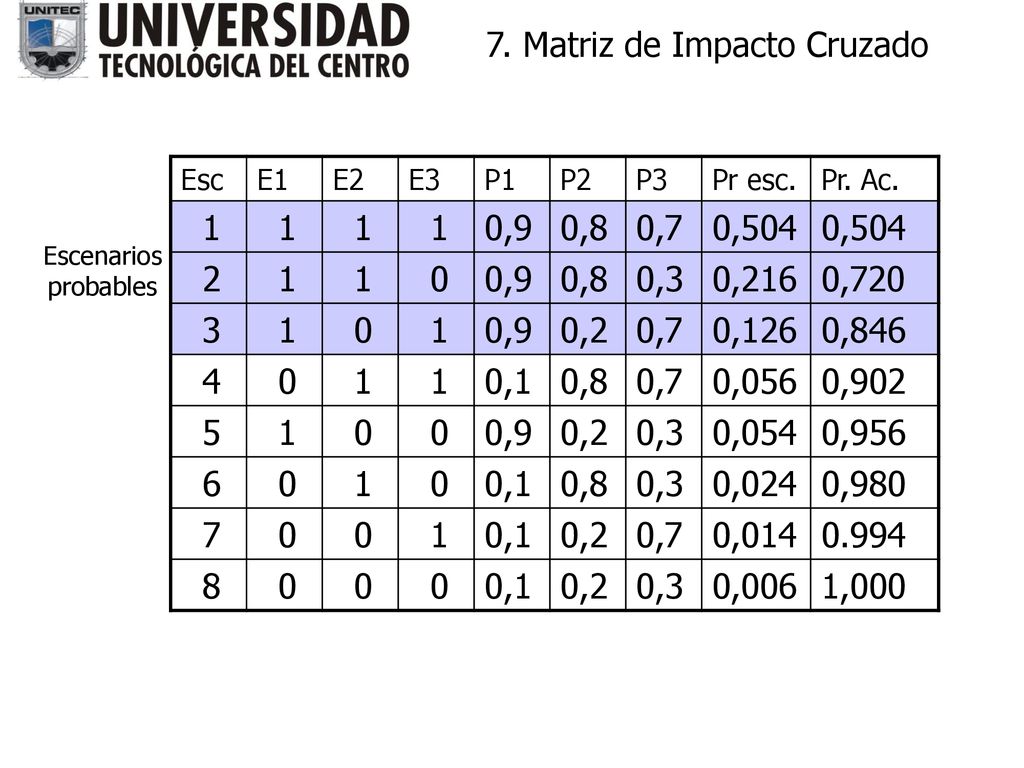This screenshot has width=1024, height=768.
Task: Select the cell showing 0,720
Action: coord(874,278)
